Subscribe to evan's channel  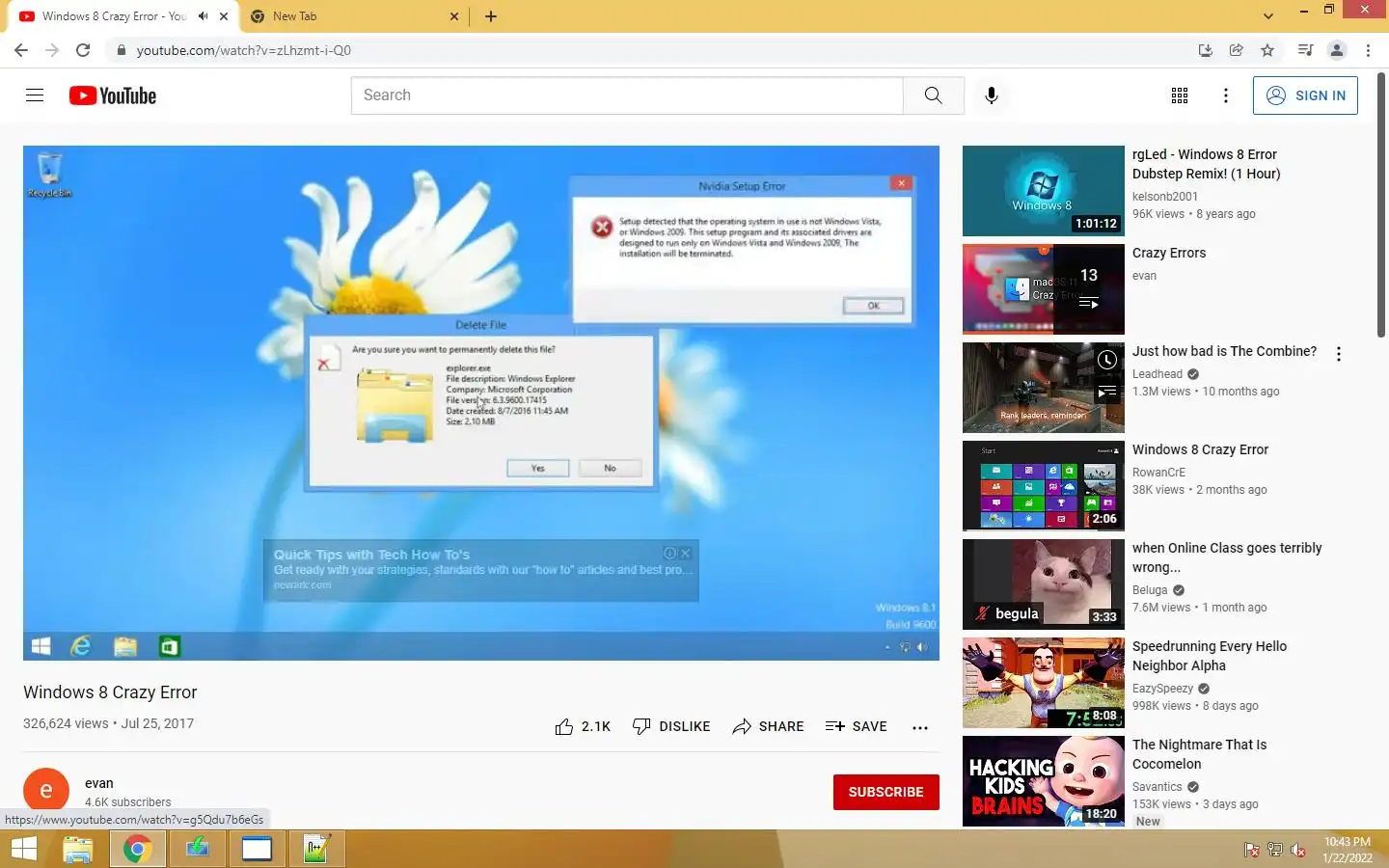click(x=885, y=792)
